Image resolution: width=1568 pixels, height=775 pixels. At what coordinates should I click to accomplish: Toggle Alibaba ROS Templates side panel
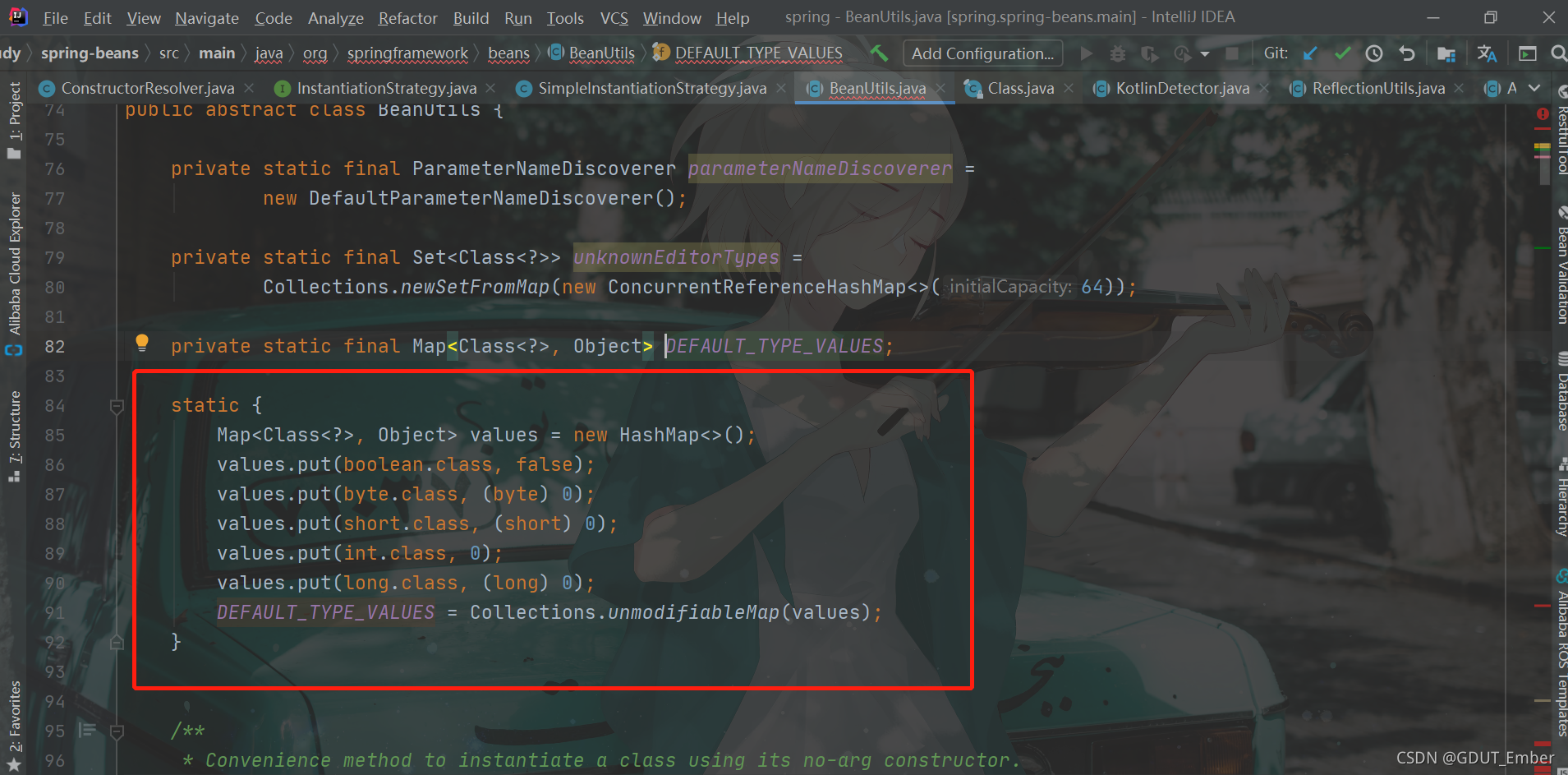[x=1561, y=652]
